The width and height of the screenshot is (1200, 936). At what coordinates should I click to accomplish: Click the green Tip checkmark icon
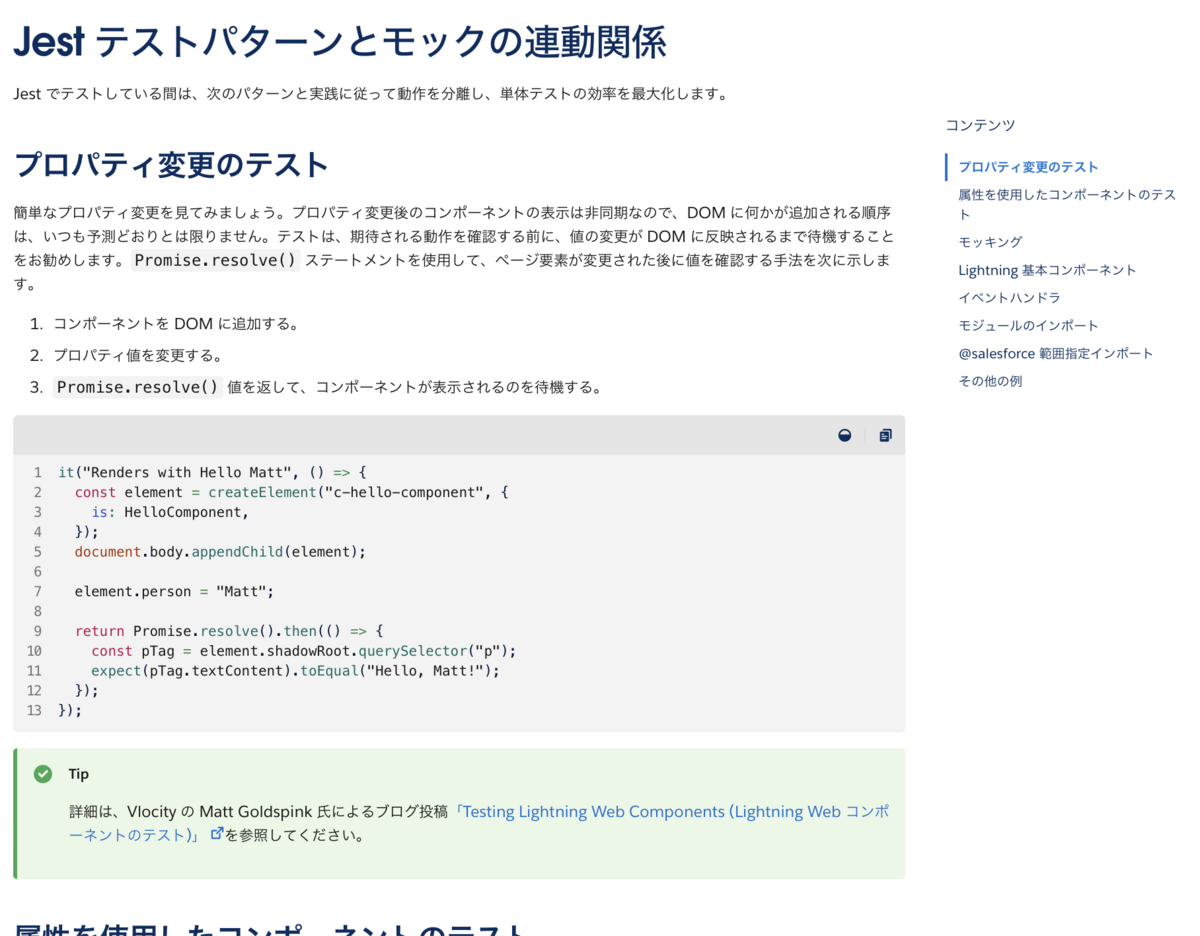click(x=41, y=773)
